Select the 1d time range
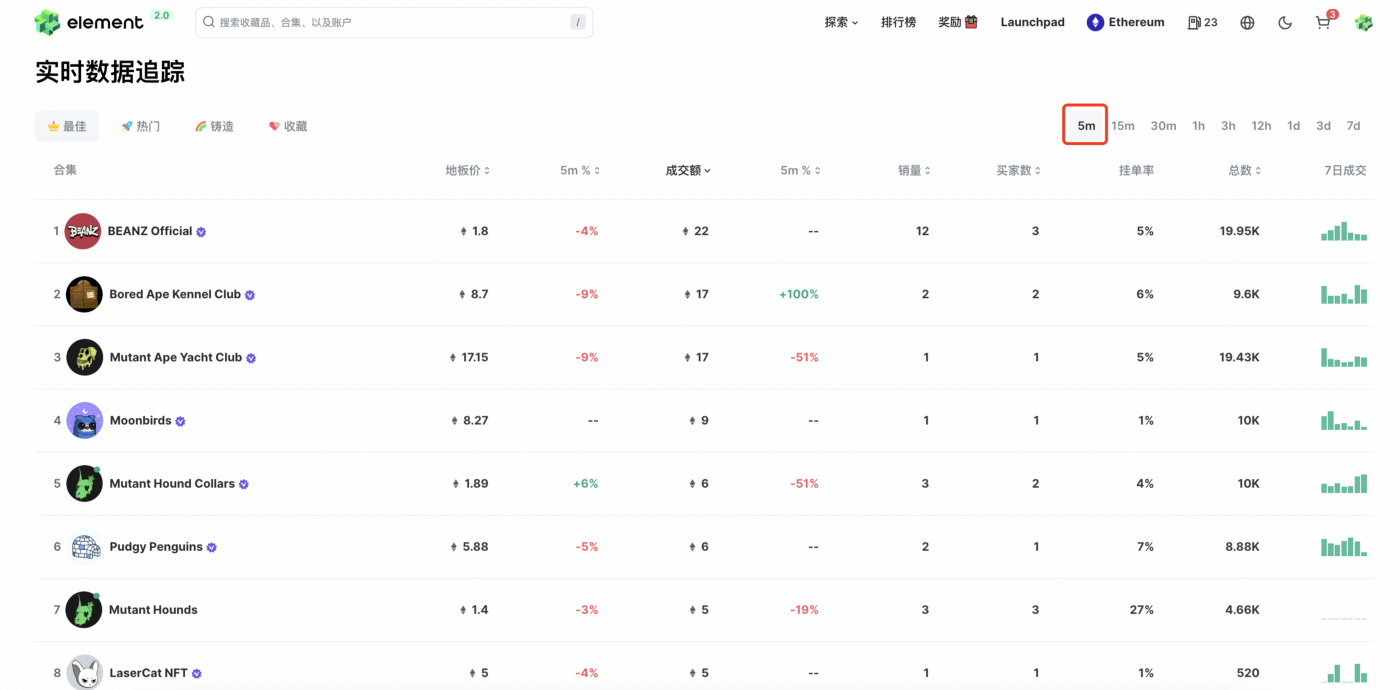The image size is (1400, 690). point(1293,126)
